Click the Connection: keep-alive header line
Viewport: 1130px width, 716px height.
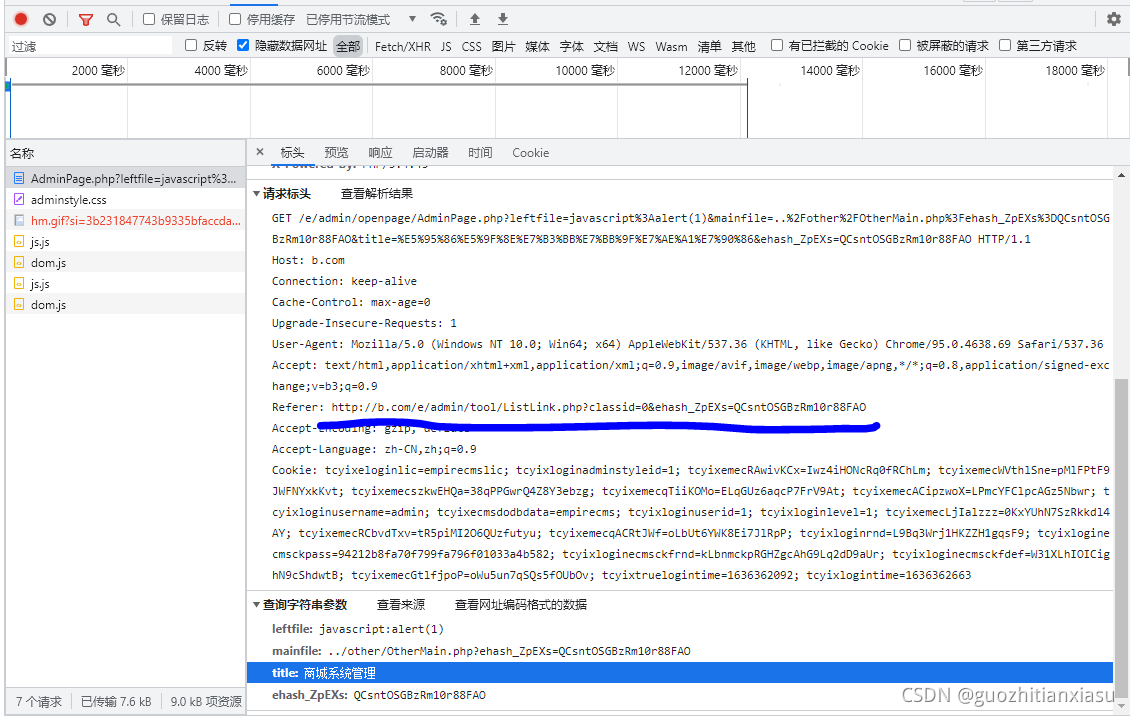(x=344, y=281)
